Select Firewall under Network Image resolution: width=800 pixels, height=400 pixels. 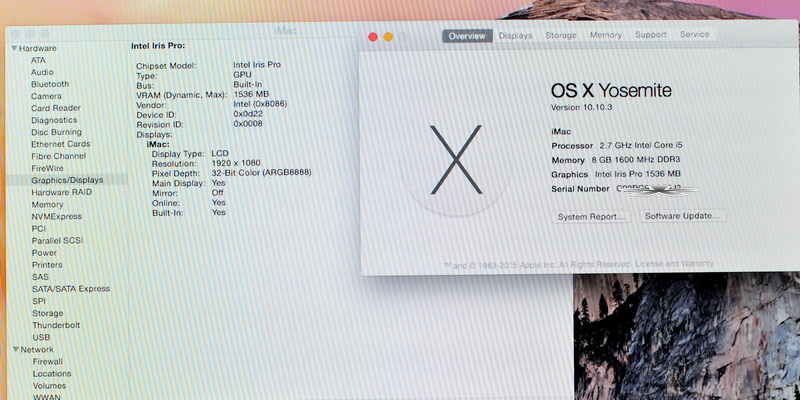(x=48, y=362)
